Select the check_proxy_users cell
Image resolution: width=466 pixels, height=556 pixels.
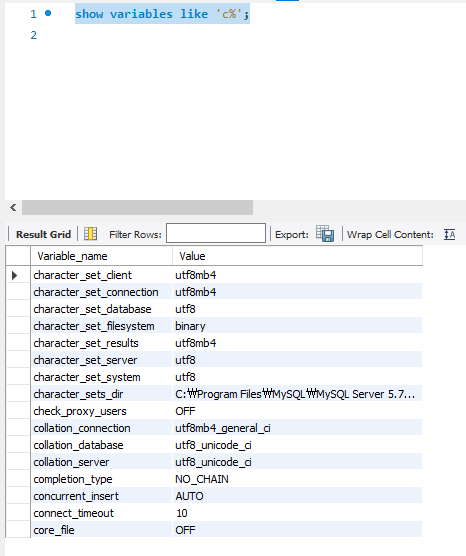(x=101, y=411)
